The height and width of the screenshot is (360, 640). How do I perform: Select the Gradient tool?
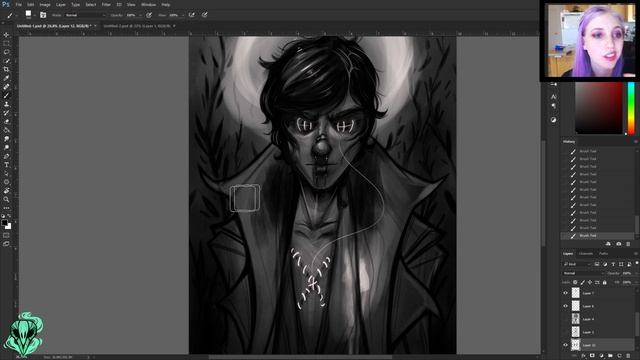[6, 130]
